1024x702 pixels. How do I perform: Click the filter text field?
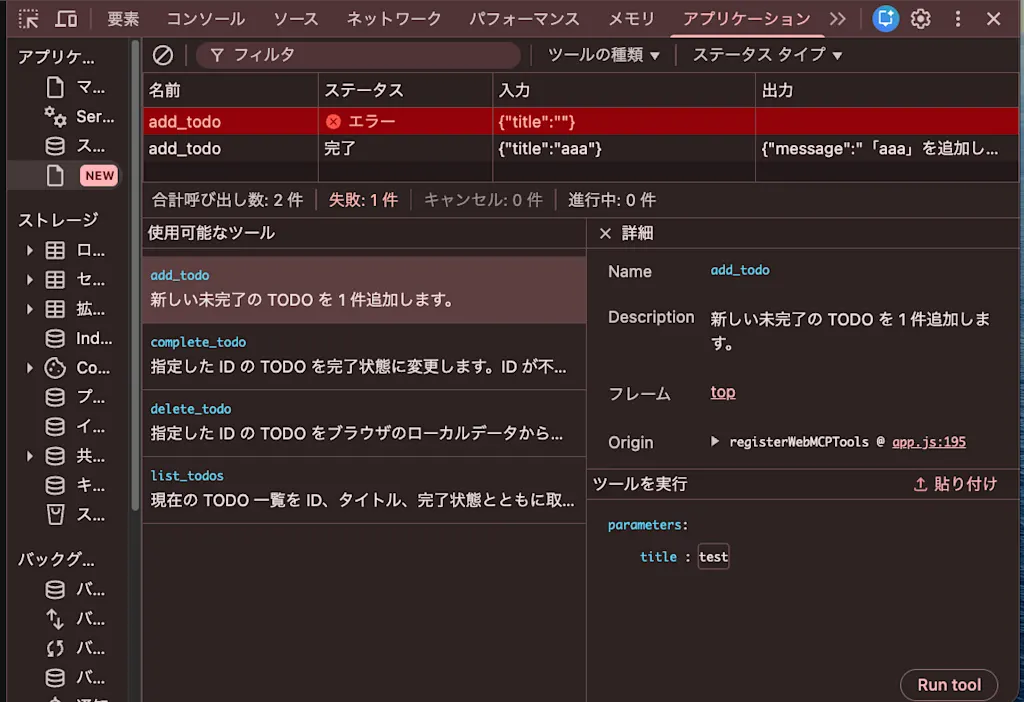coord(358,55)
